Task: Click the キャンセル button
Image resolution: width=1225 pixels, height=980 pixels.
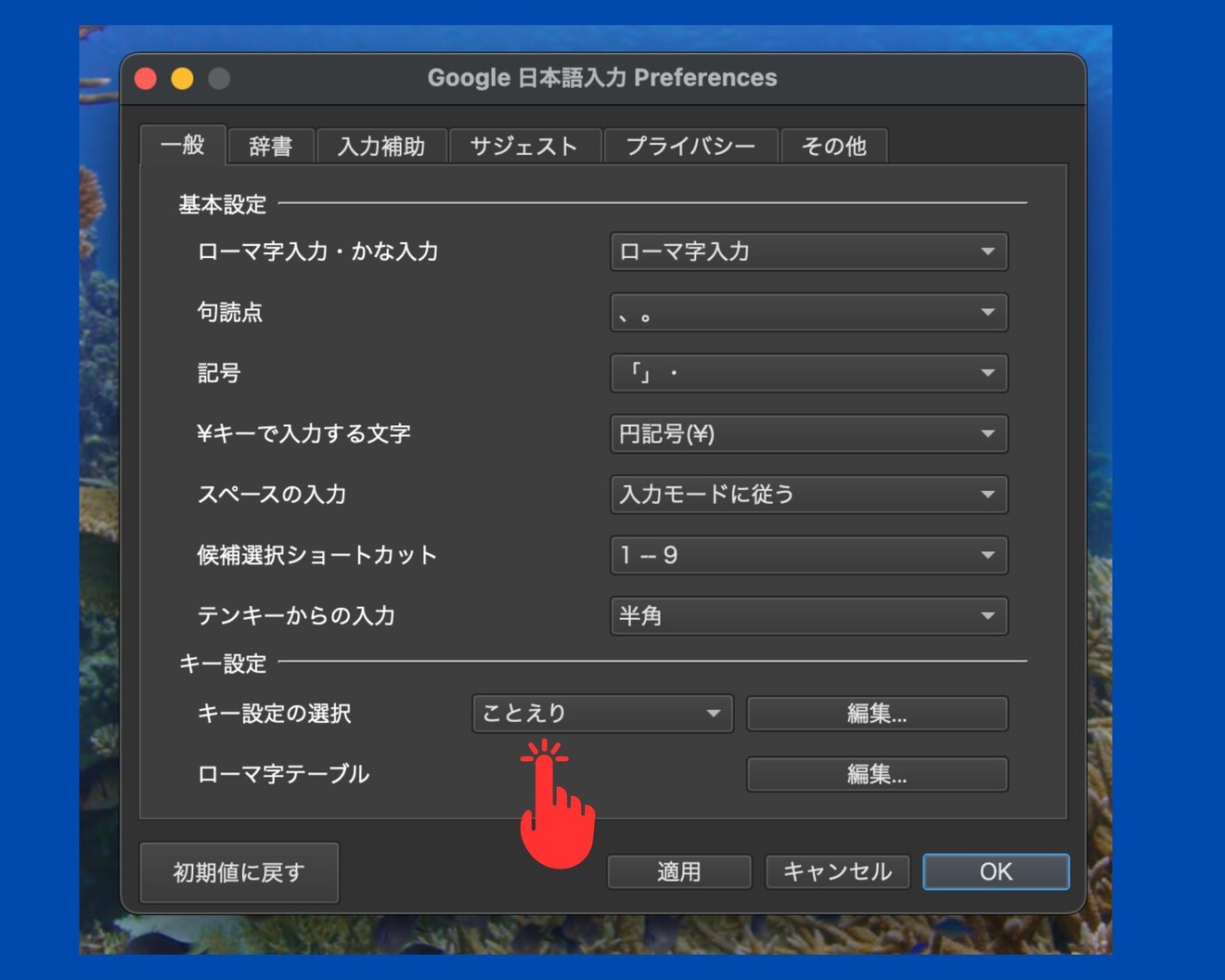Action: point(837,871)
